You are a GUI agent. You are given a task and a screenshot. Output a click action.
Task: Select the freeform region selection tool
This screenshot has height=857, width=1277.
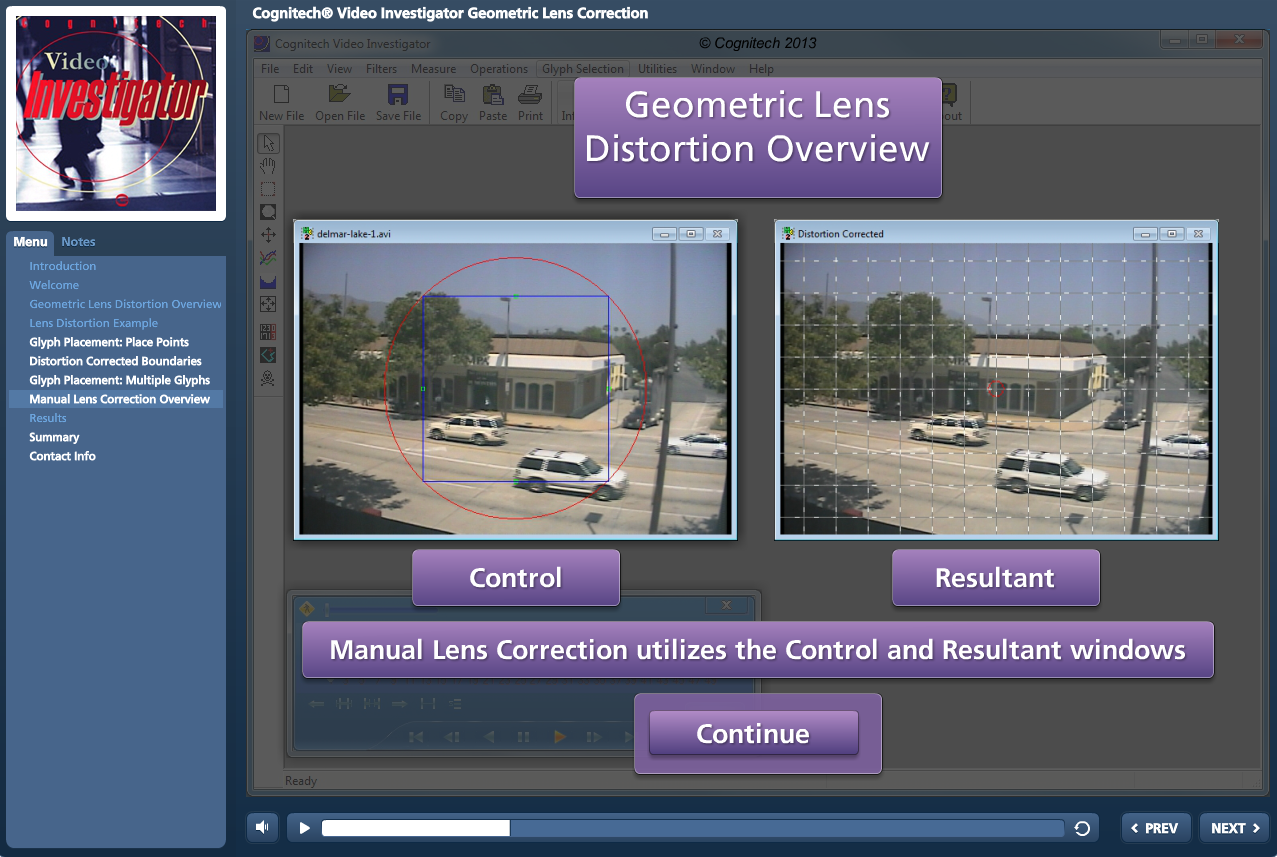coord(268,212)
